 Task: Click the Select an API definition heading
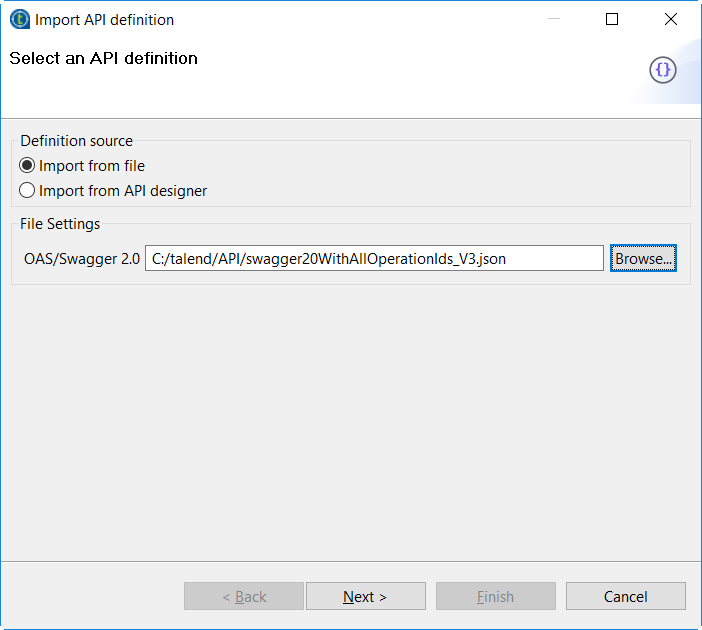pos(104,58)
